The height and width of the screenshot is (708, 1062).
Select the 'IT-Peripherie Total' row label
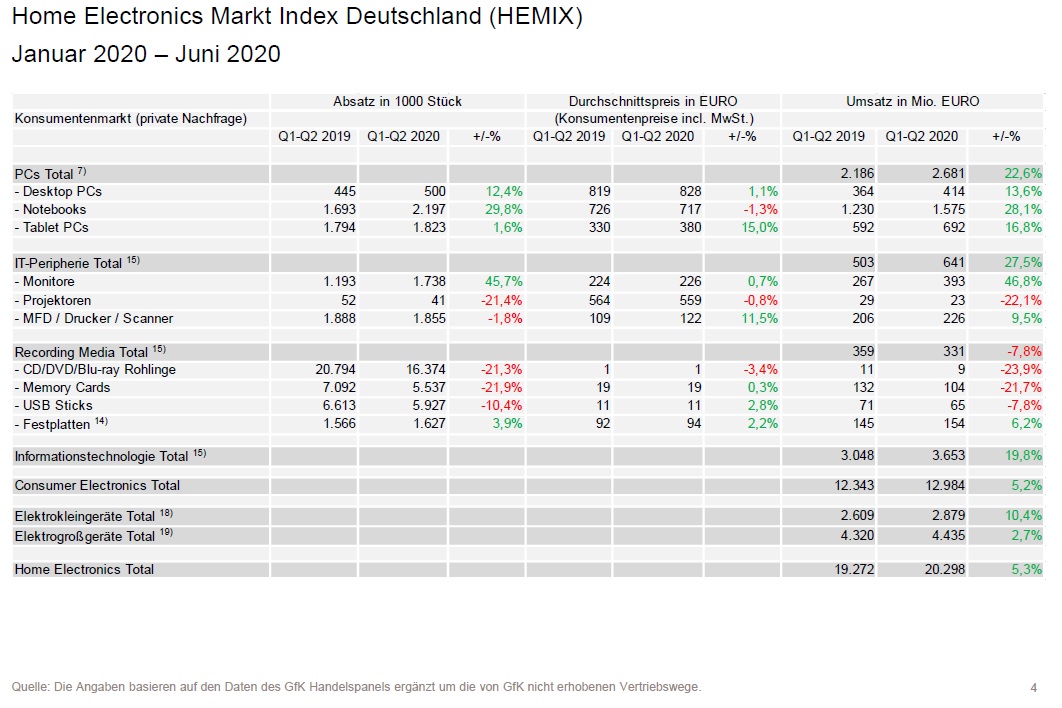(x=68, y=264)
